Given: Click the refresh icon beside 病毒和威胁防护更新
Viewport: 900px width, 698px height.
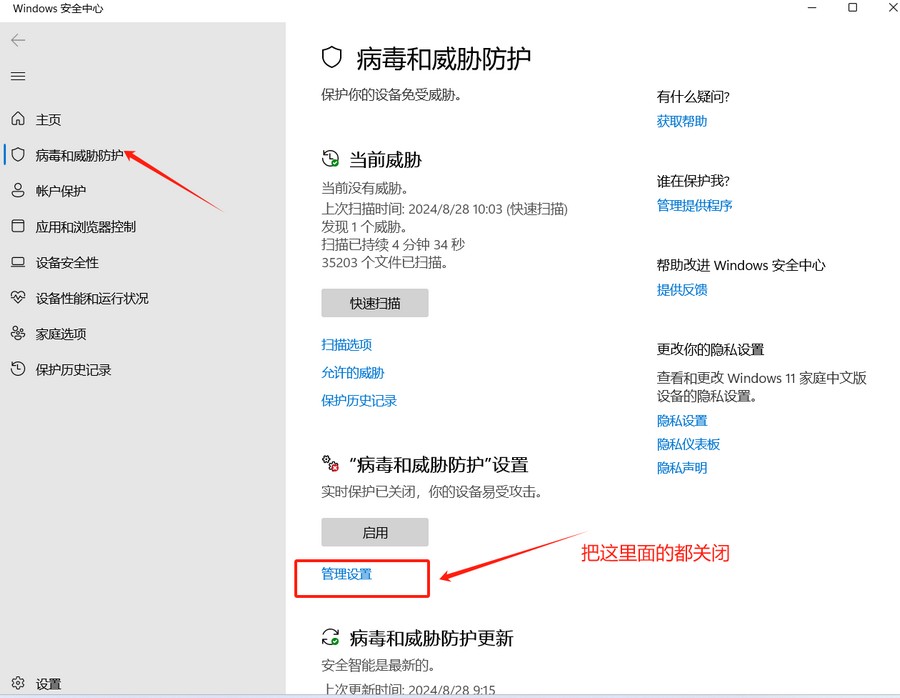Looking at the screenshot, I should point(331,637).
